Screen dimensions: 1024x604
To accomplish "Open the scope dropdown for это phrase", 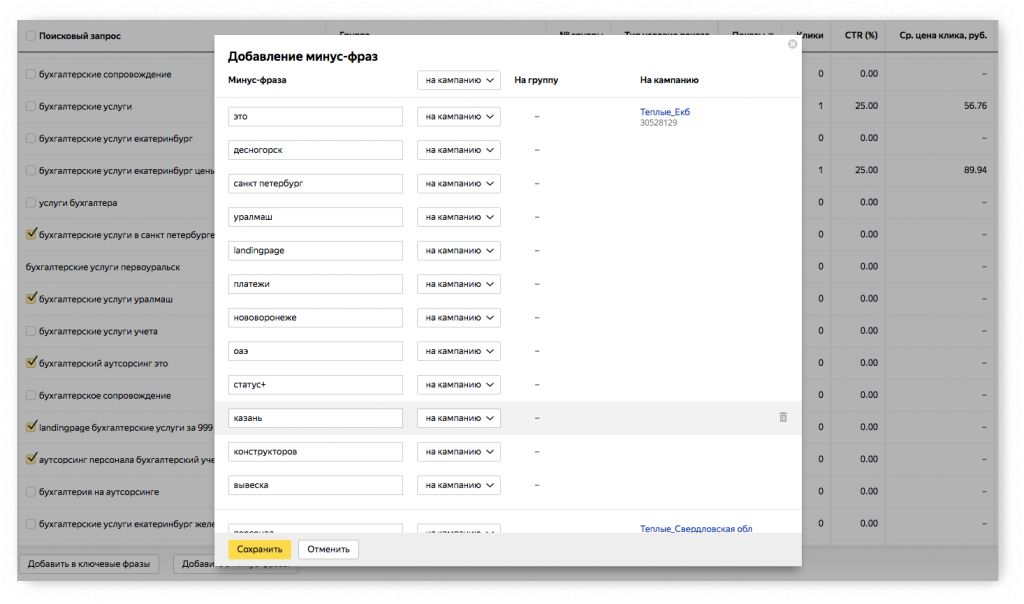I will [458, 116].
